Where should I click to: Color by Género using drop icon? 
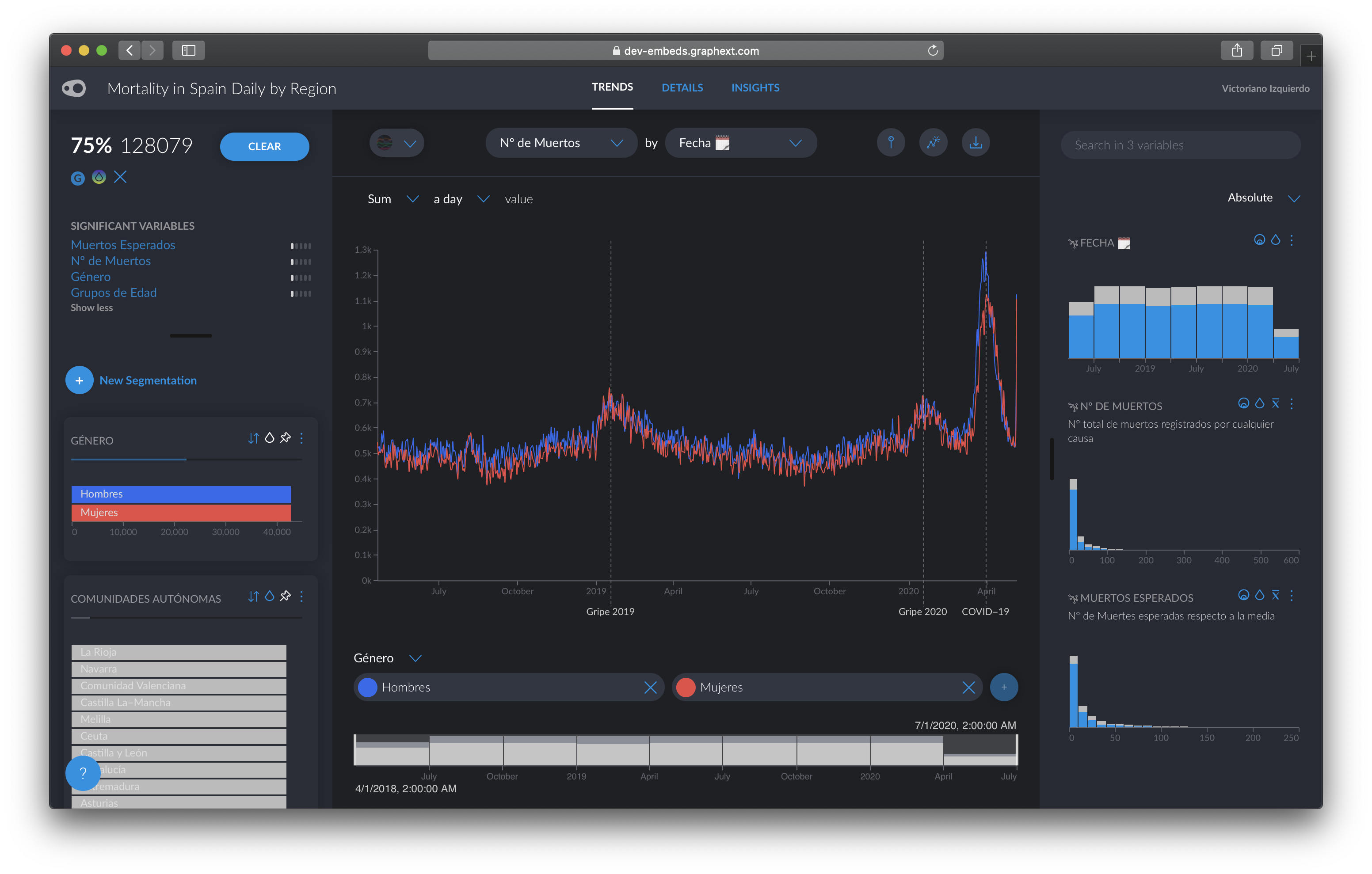click(270, 437)
